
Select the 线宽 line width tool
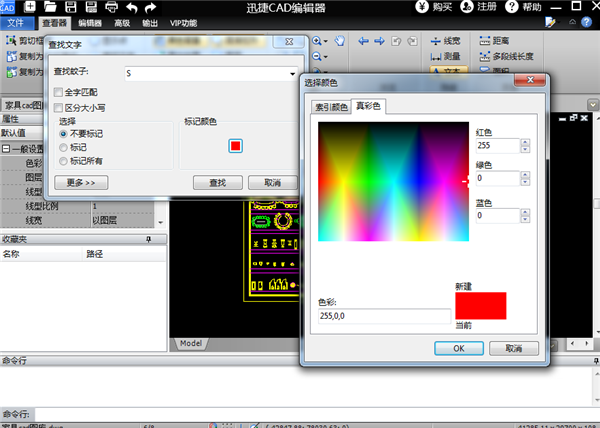click(x=445, y=41)
